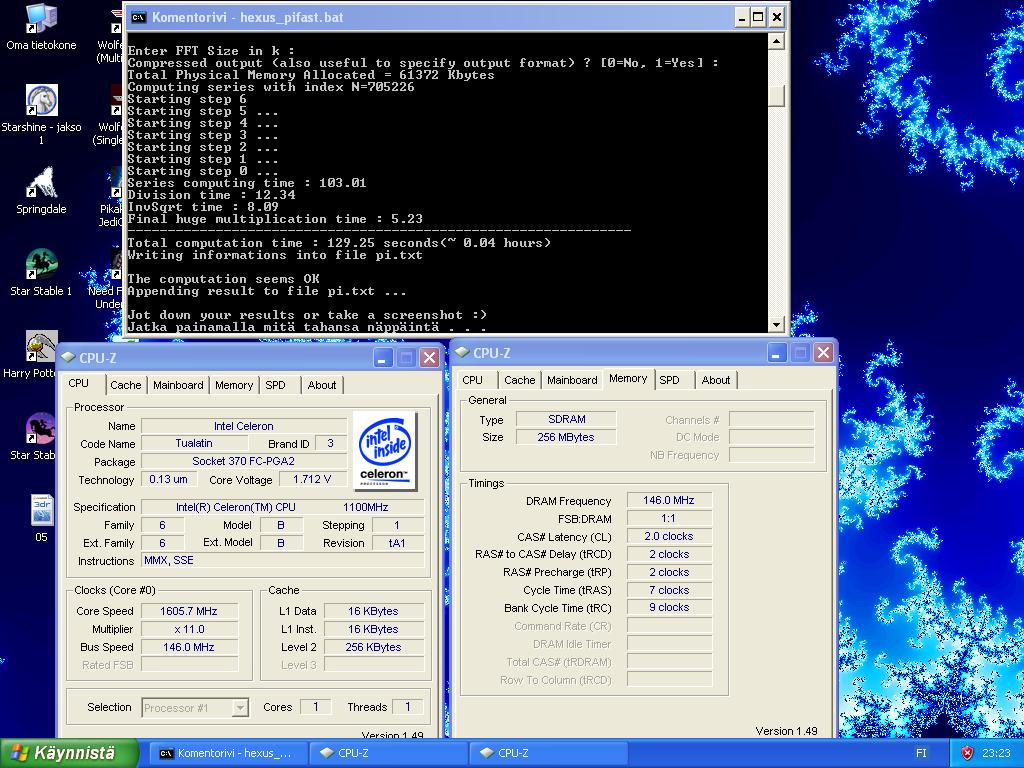
Task: Open the Käynnistä start button
Action: coord(69,753)
